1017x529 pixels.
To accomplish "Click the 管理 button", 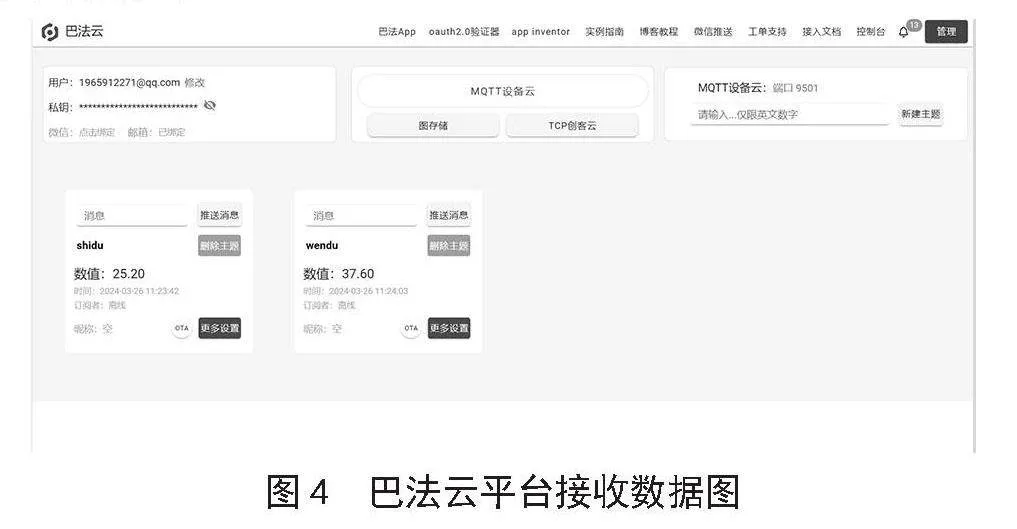I will pos(946,32).
